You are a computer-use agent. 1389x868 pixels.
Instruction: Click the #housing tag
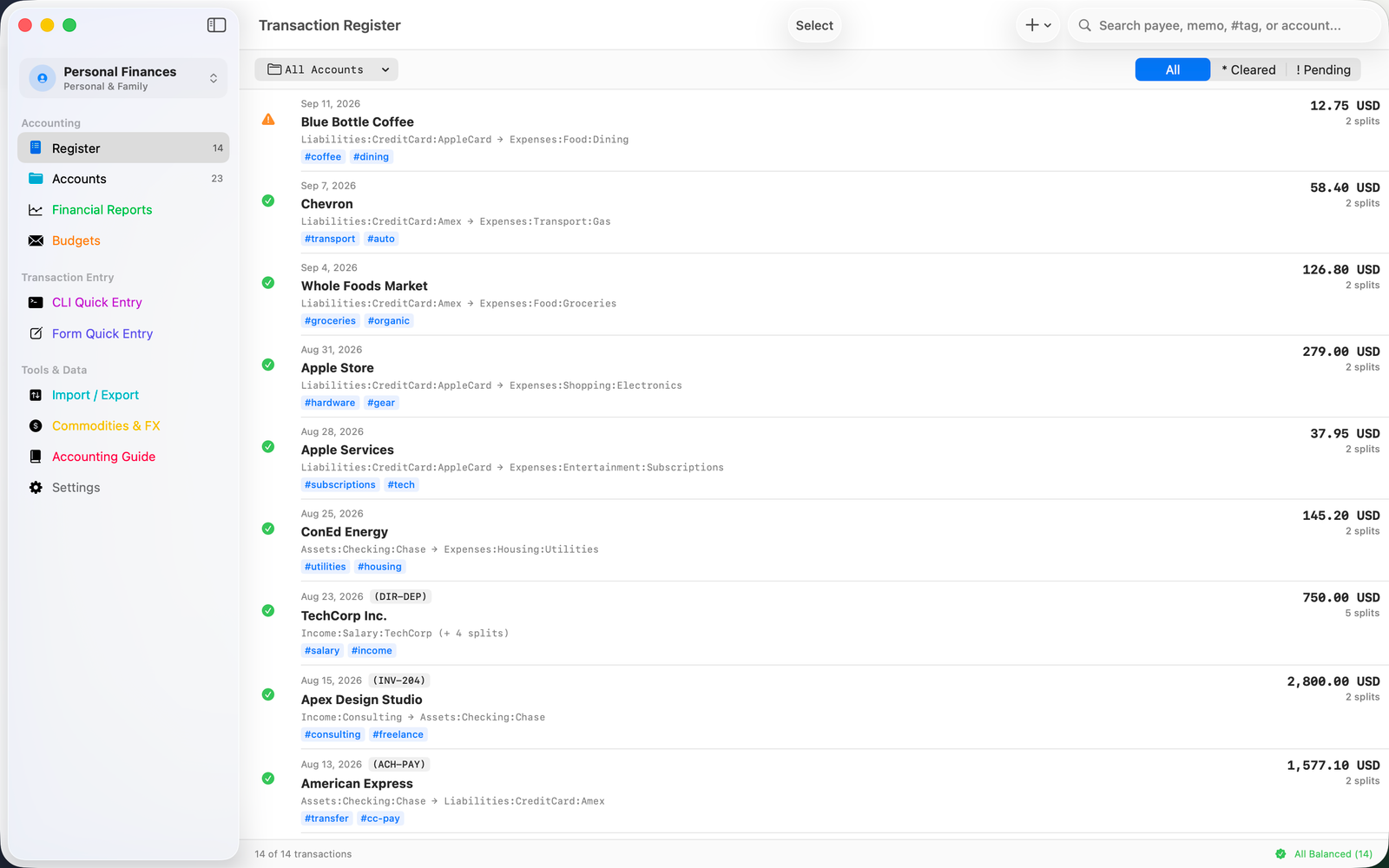(379, 567)
